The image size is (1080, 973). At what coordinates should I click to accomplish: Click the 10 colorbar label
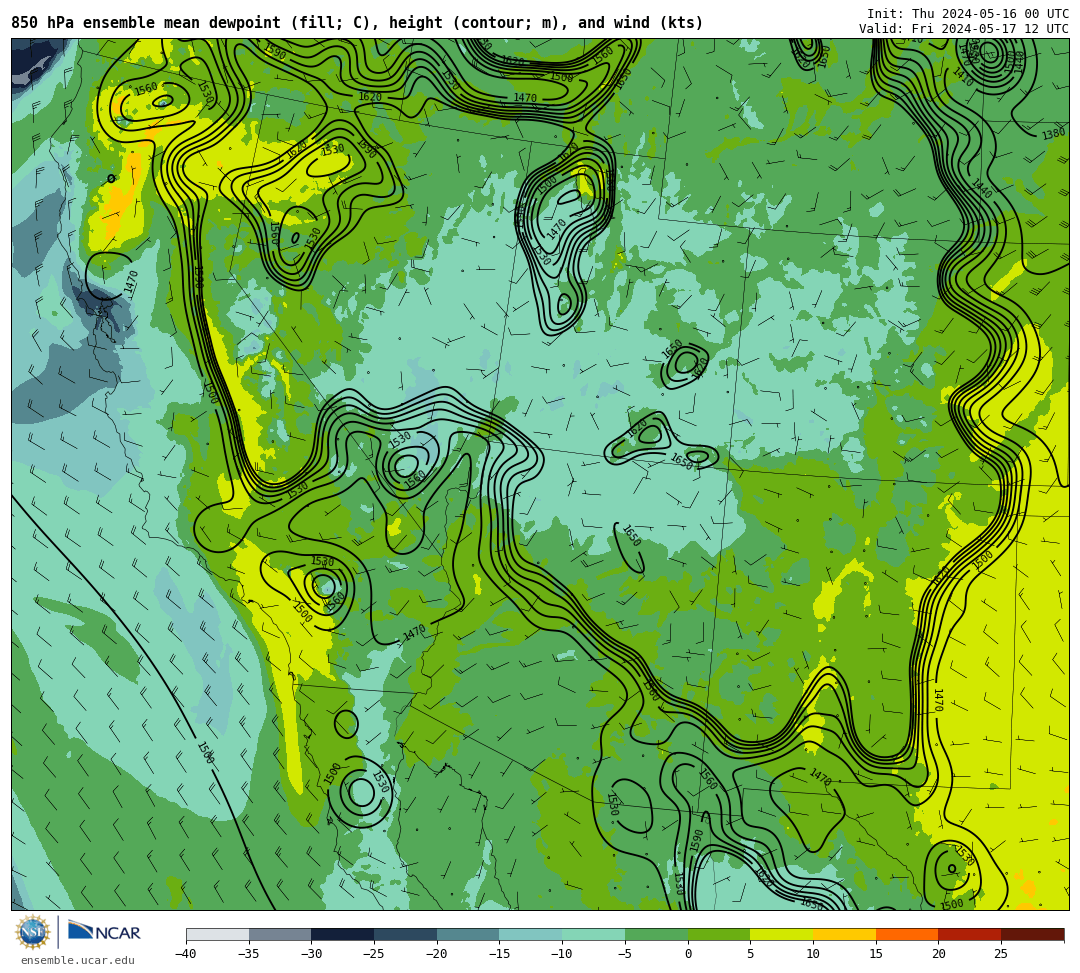tap(813, 954)
